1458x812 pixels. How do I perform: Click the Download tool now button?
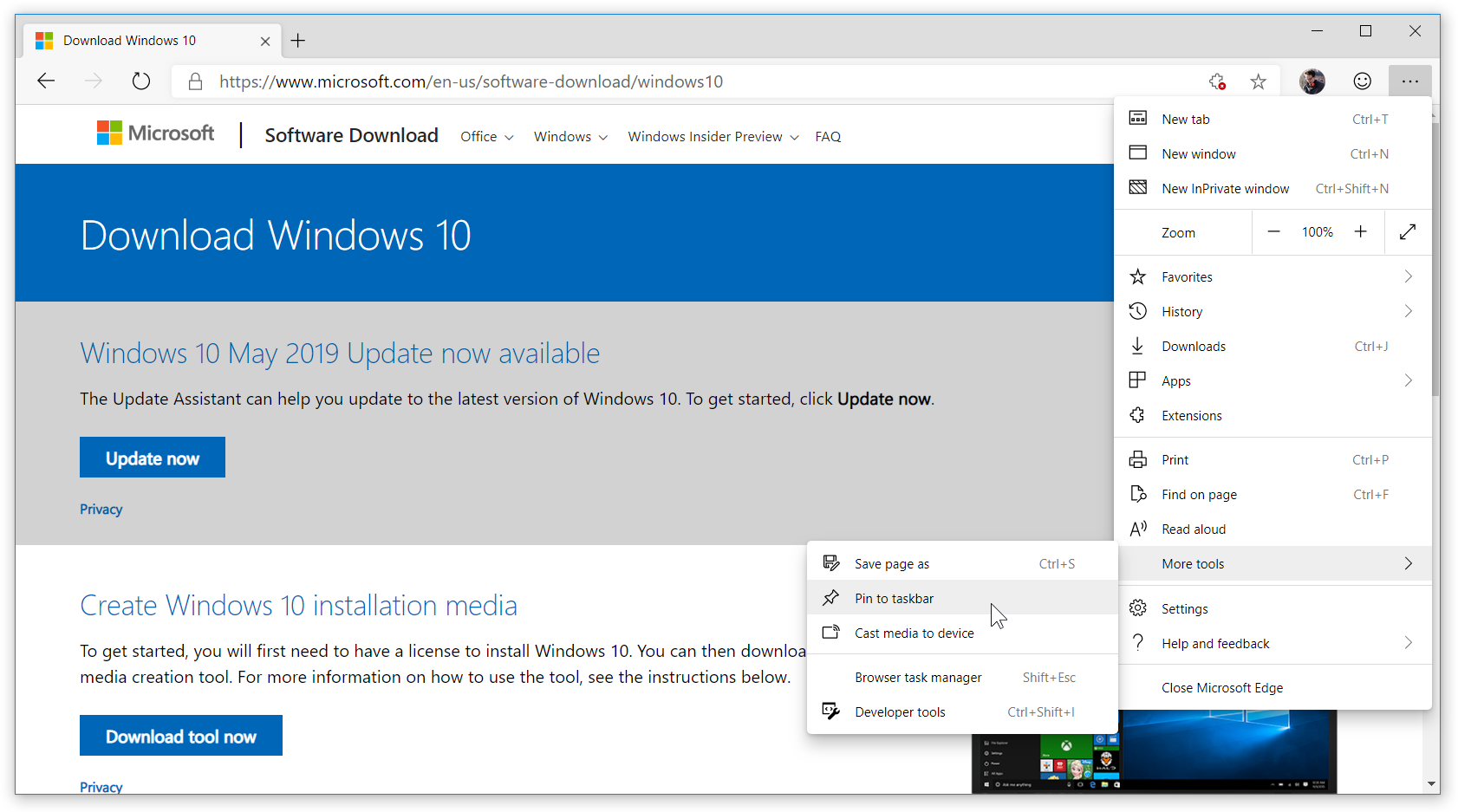[181, 736]
